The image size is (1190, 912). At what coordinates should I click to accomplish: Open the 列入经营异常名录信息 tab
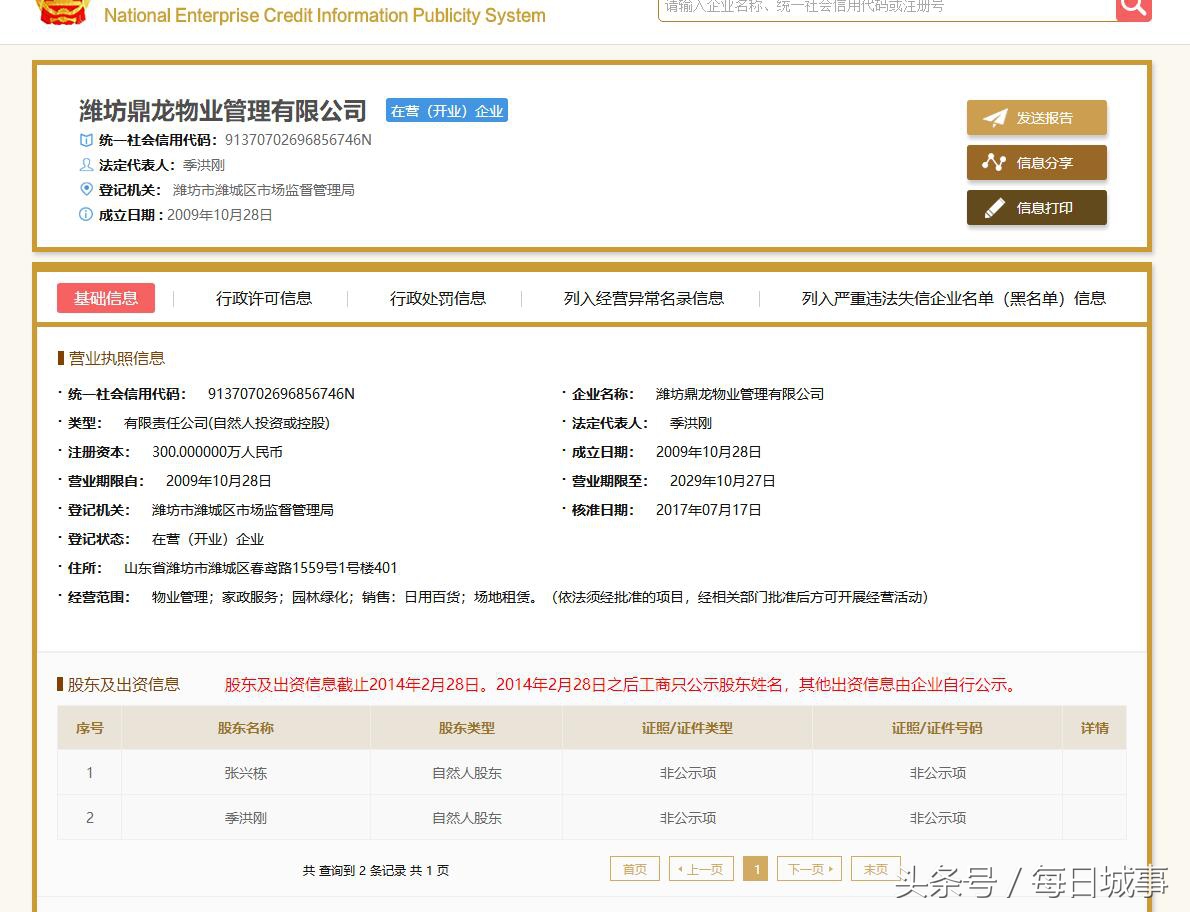point(643,298)
